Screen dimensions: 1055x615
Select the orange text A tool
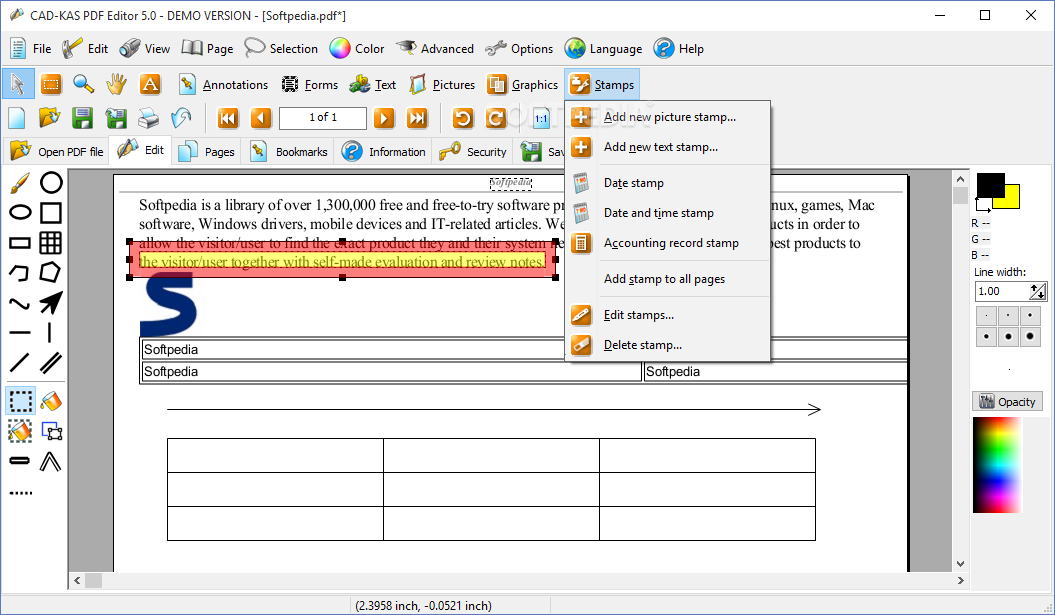coord(149,84)
